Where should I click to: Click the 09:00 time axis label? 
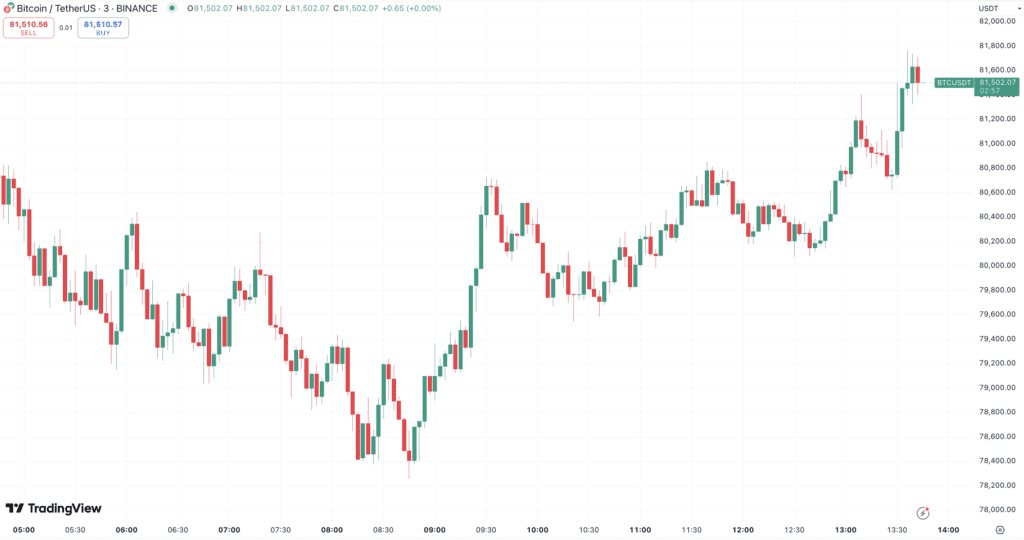(435, 530)
